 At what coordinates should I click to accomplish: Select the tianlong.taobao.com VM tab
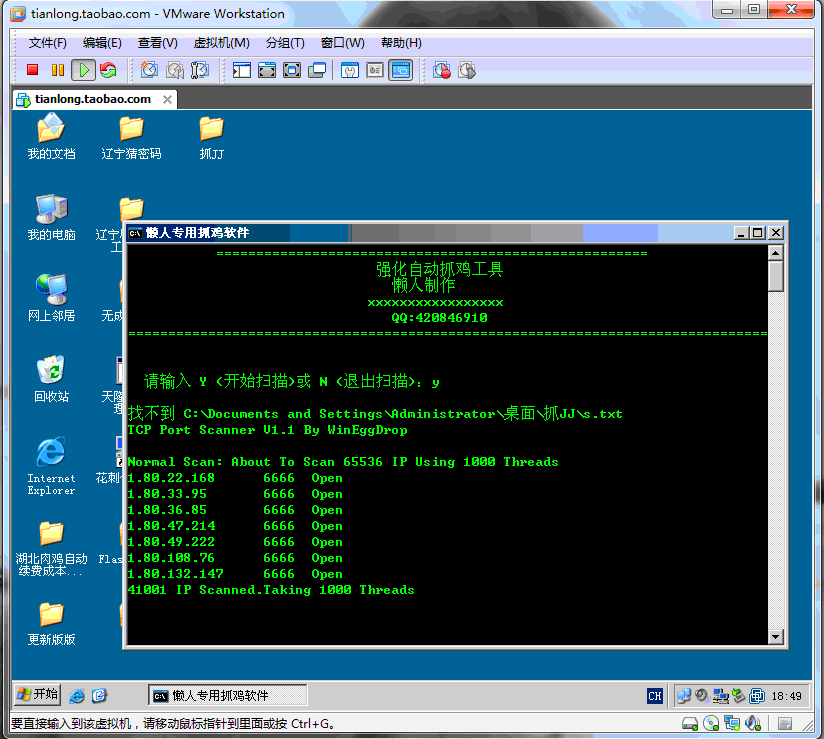(93, 99)
